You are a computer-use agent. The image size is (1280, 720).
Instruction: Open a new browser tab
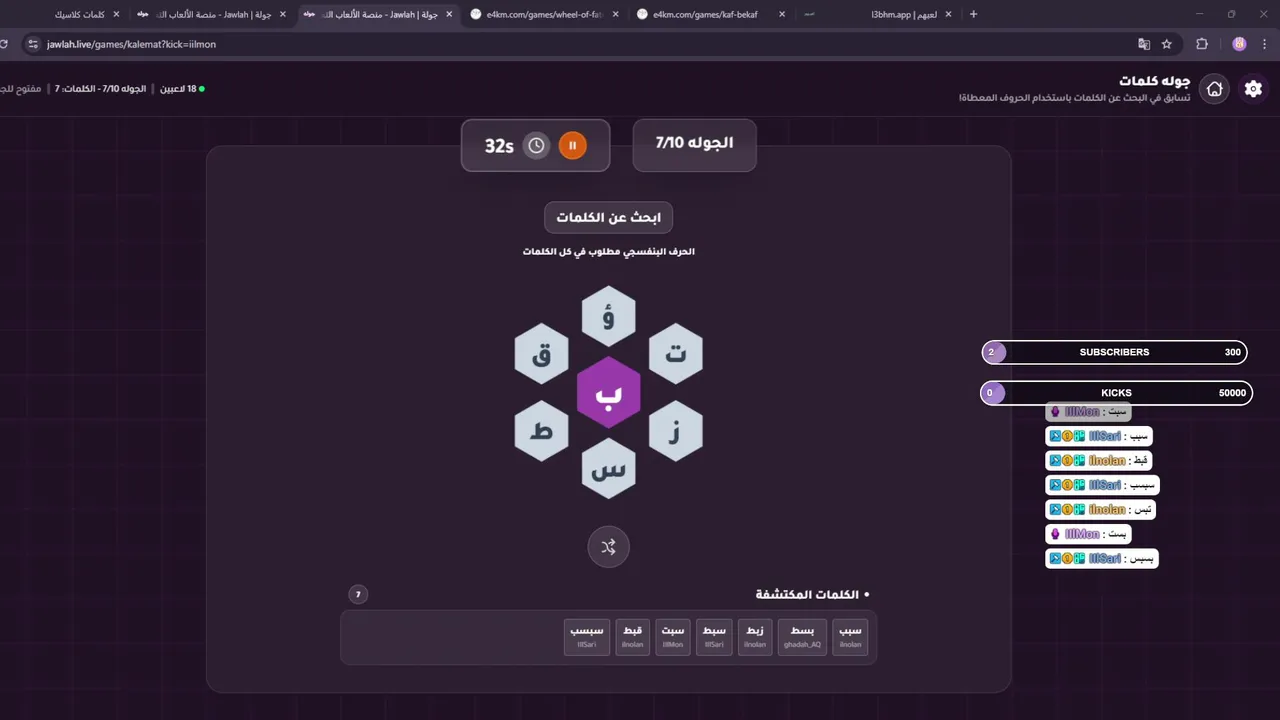(x=974, y=14)
